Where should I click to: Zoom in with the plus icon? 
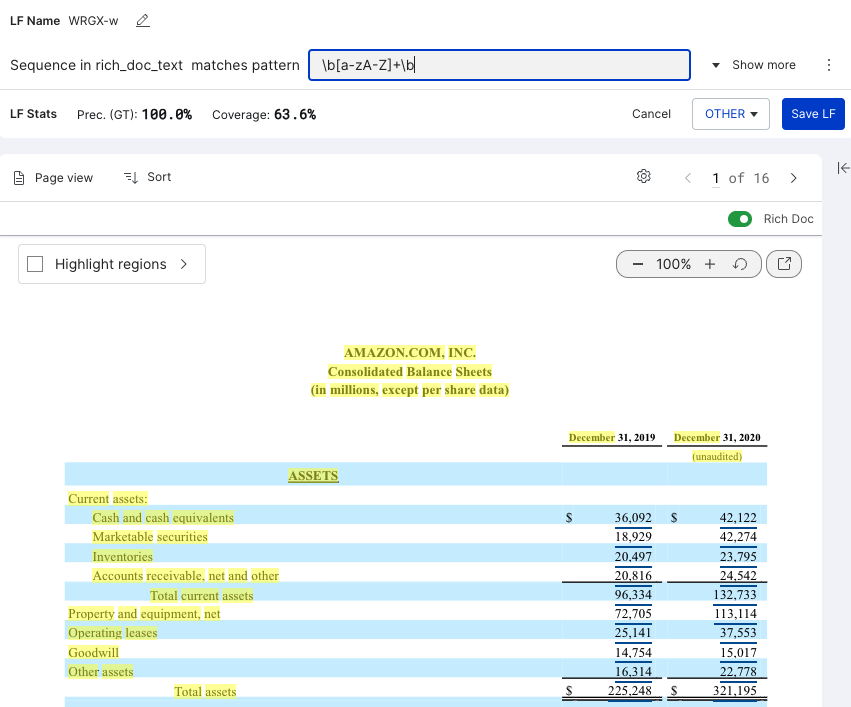pos(710,264)
